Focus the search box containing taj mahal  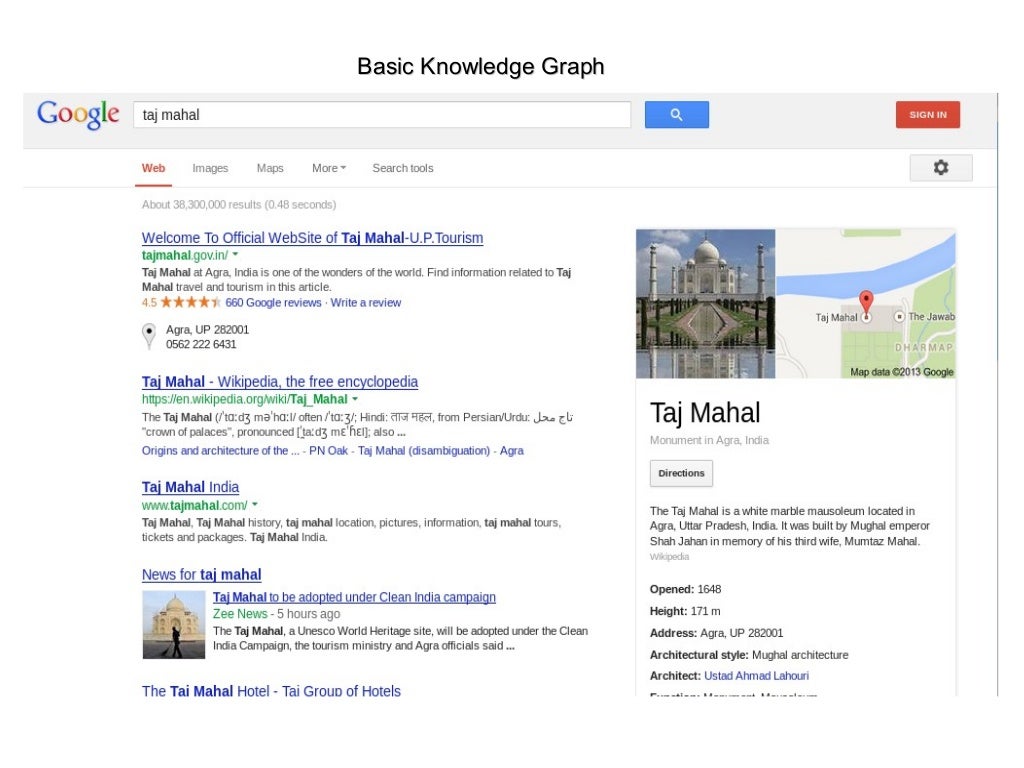(382, 115)
